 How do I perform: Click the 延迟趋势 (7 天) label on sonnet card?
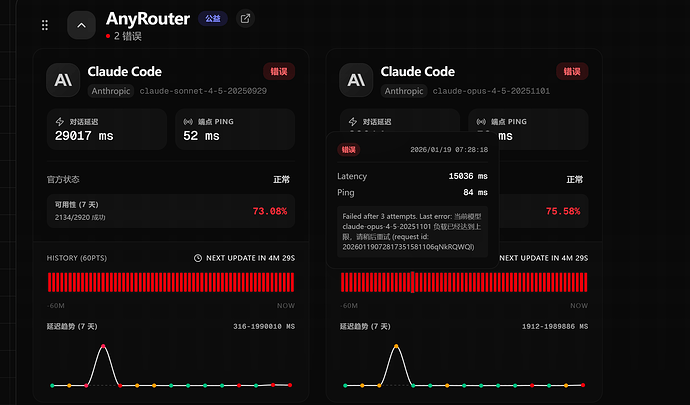pos(72,326)
